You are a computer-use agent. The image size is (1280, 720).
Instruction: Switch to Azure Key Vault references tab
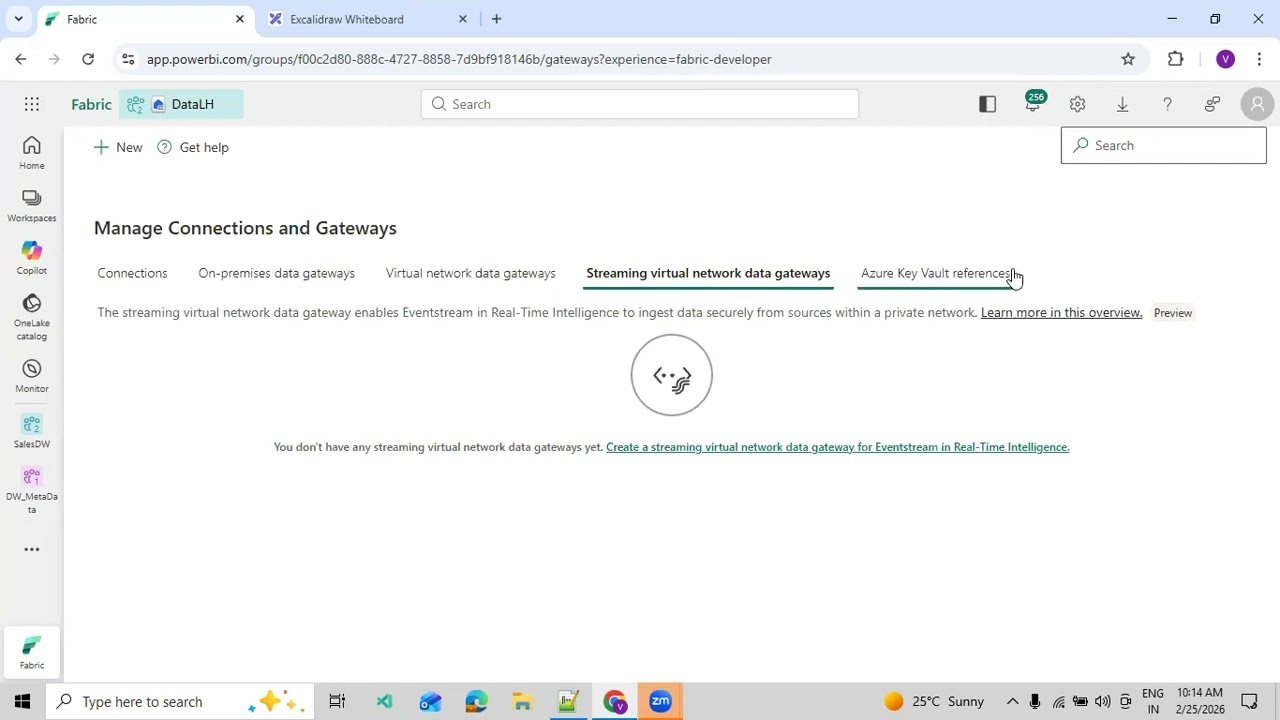(937, 273)
